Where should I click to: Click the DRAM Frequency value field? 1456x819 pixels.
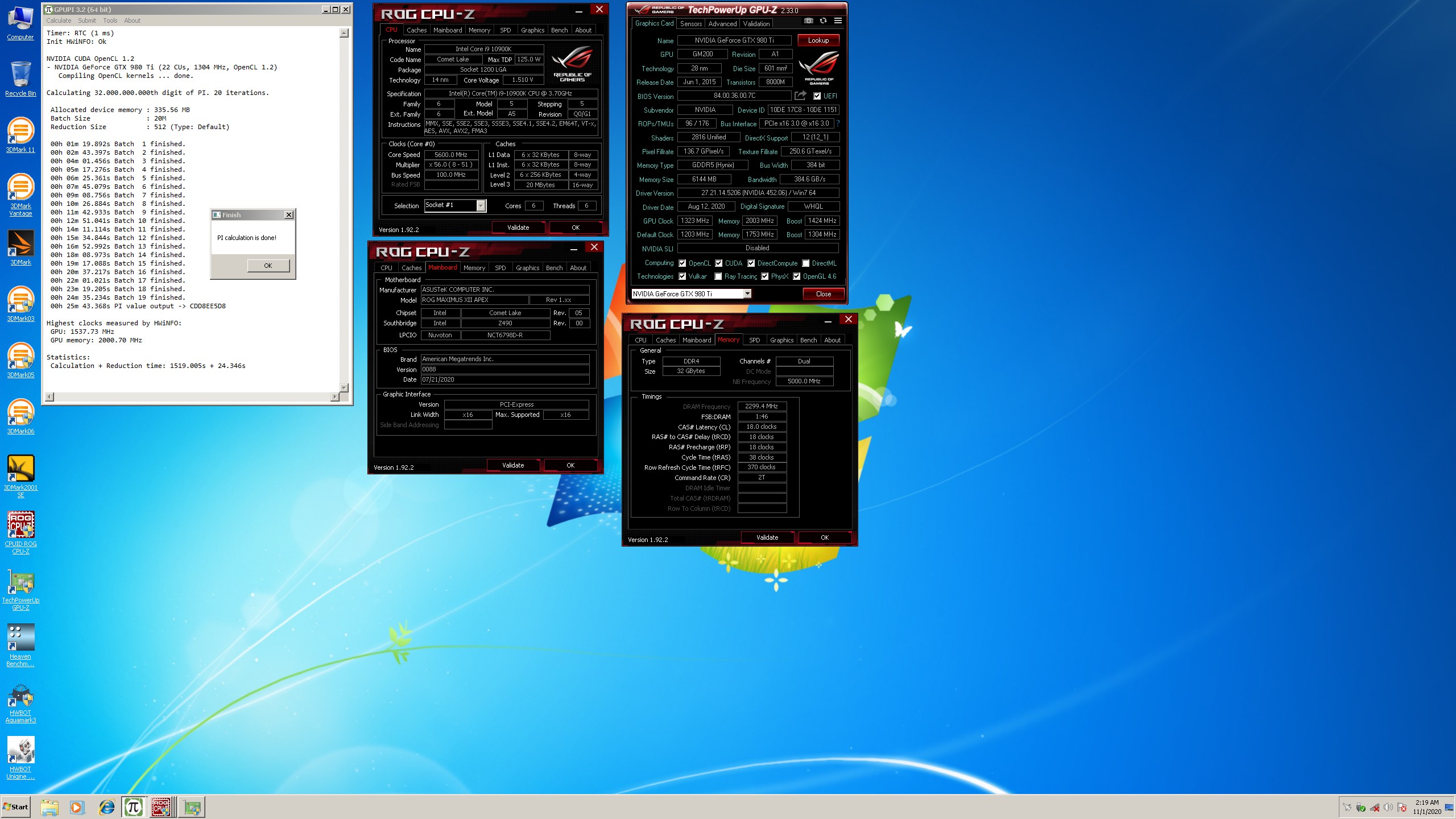[x=762, y=407]
